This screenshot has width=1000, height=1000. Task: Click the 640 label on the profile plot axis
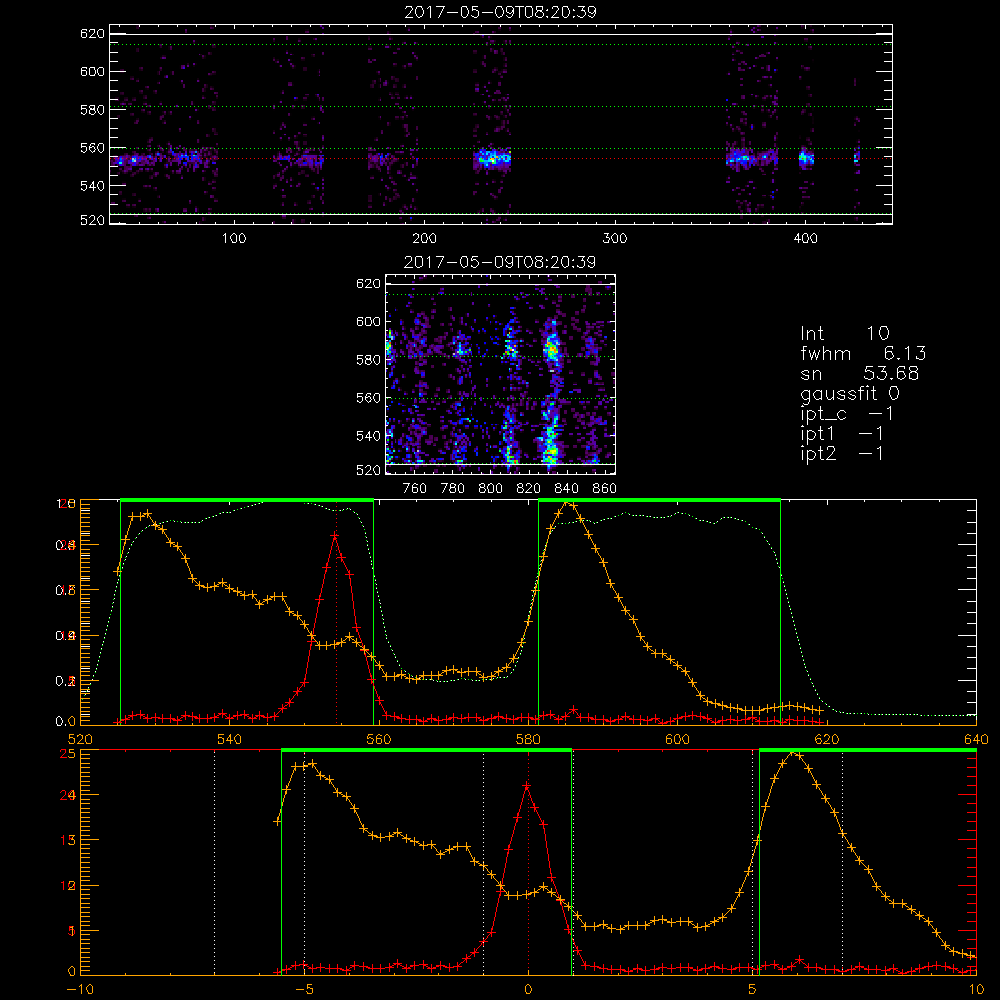click(976, 739)
